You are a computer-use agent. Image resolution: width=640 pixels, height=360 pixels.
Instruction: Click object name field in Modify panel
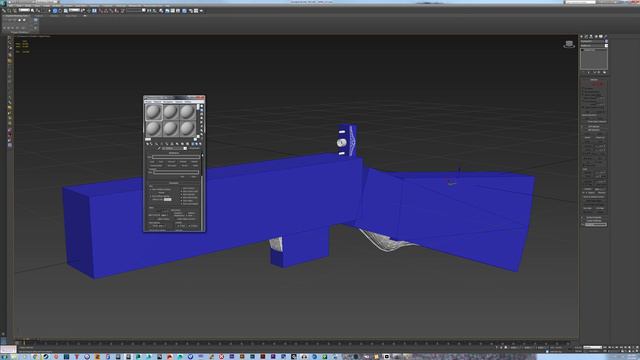[x=592, y=41]
